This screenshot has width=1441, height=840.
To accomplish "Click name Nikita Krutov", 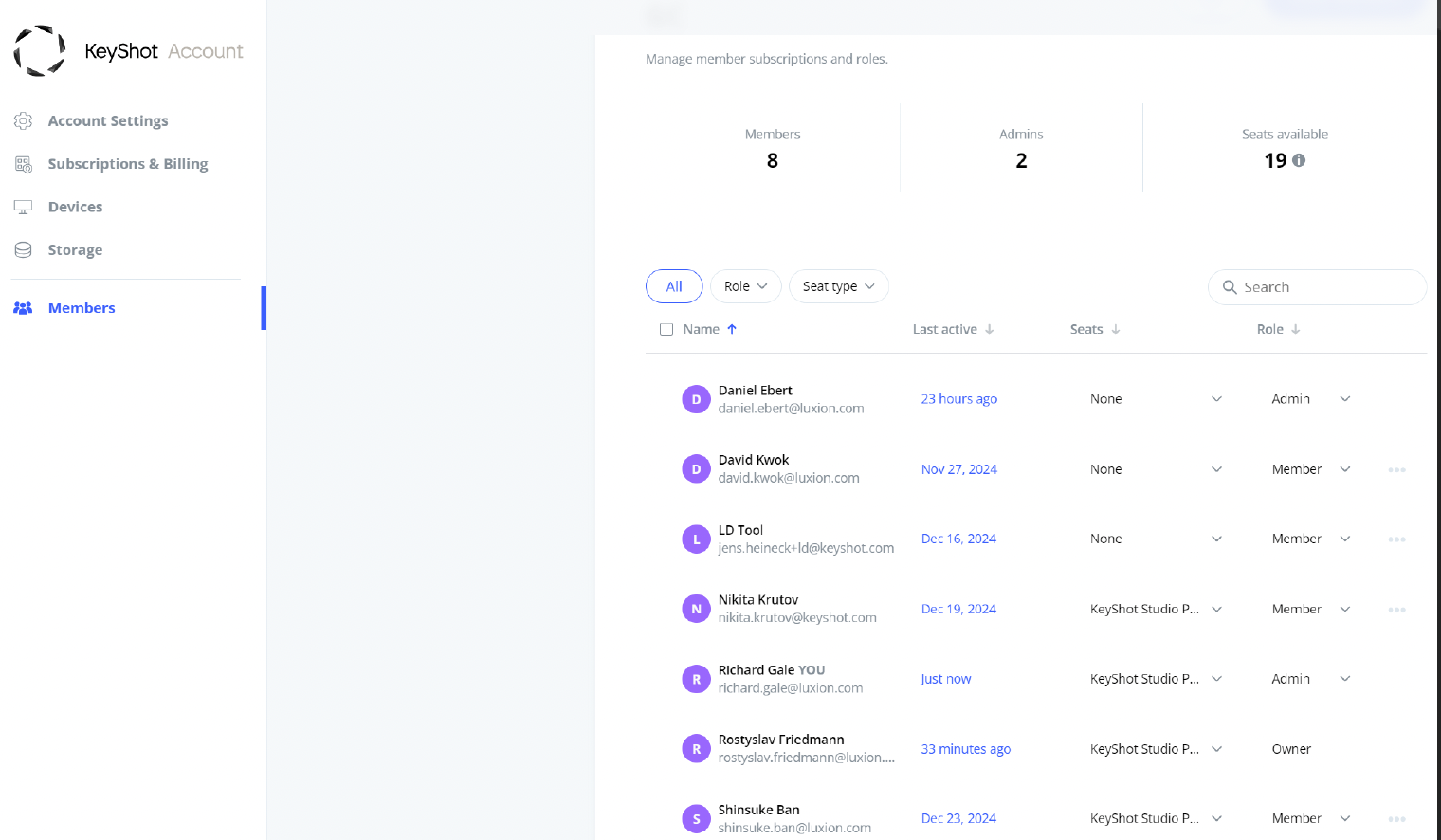I will pos(758,600).
